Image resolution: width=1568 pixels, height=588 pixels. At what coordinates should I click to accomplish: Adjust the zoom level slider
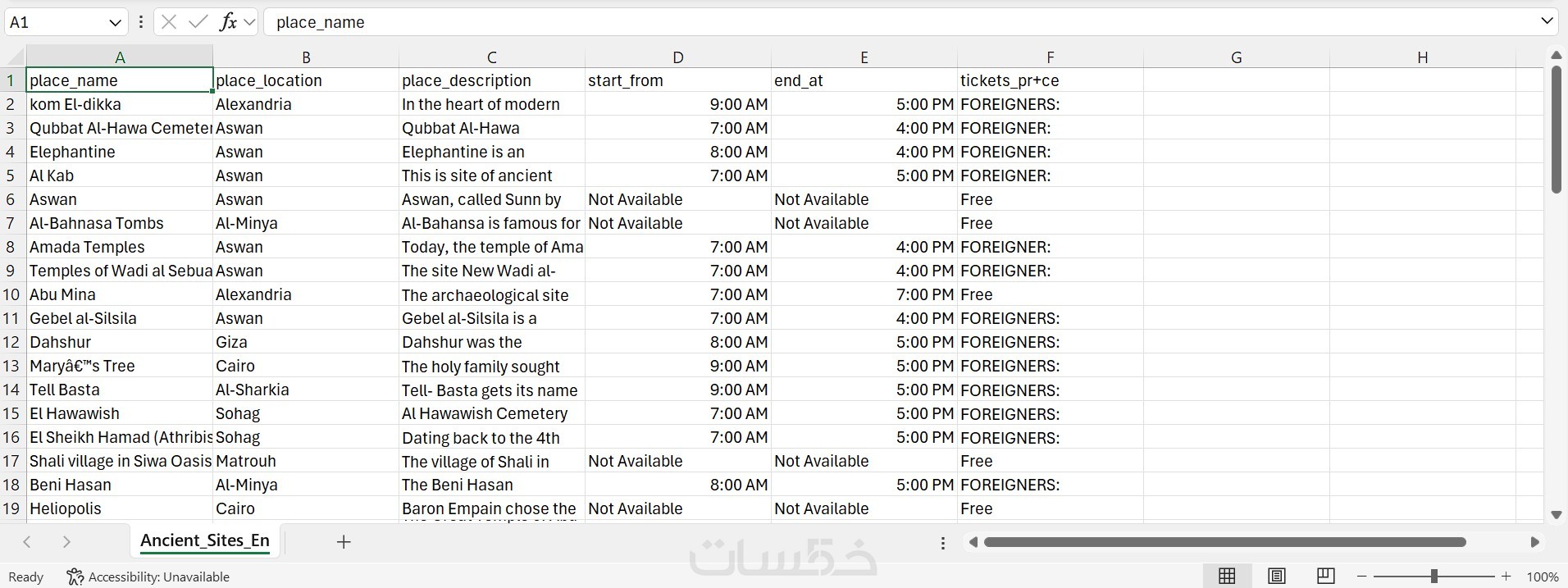click(x=1434, y=577)
